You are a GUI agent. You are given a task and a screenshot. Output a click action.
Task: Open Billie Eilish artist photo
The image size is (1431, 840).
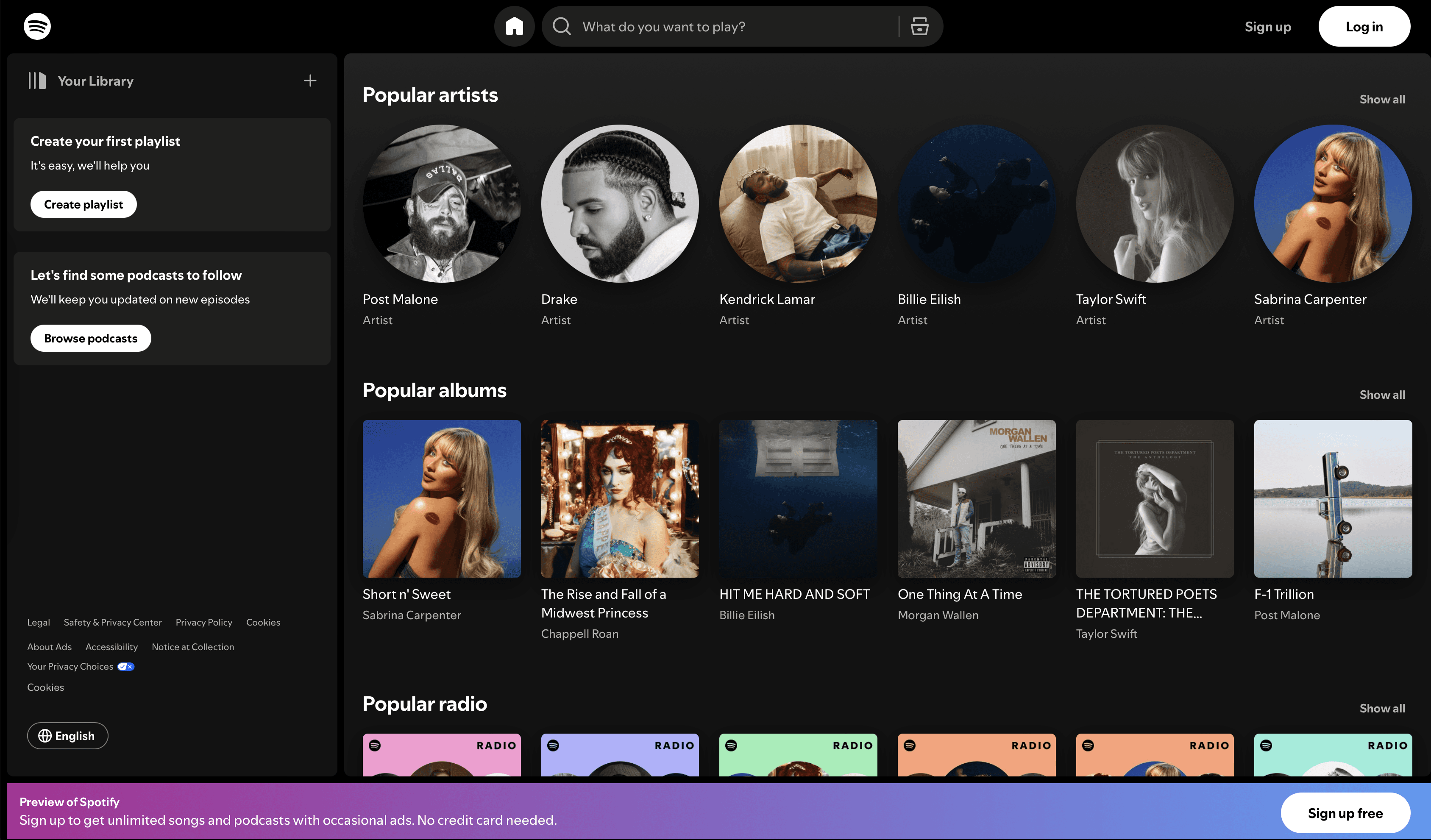(977, 203)
